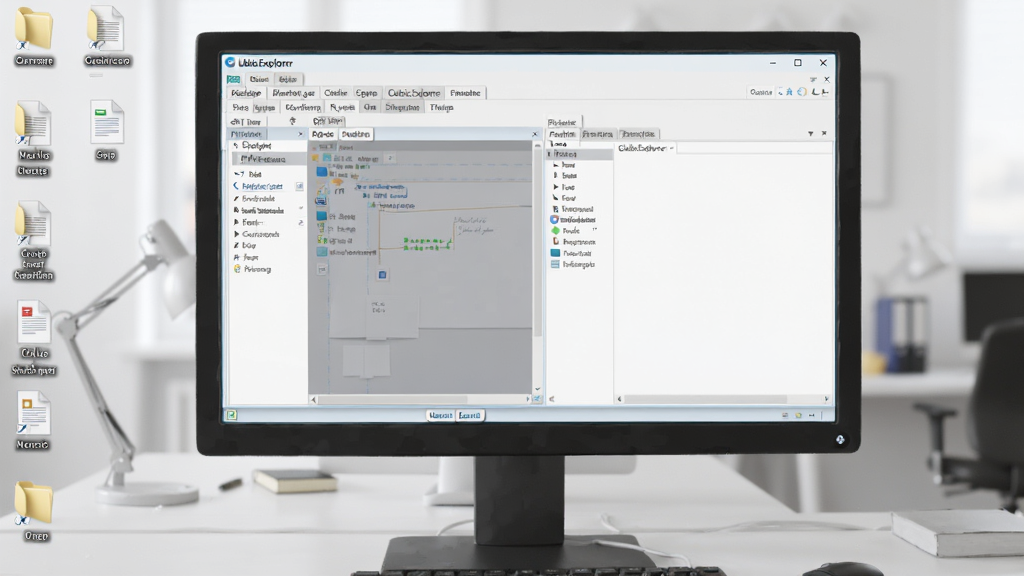Select the striped list icon in right tree

(x=555, y=264)
